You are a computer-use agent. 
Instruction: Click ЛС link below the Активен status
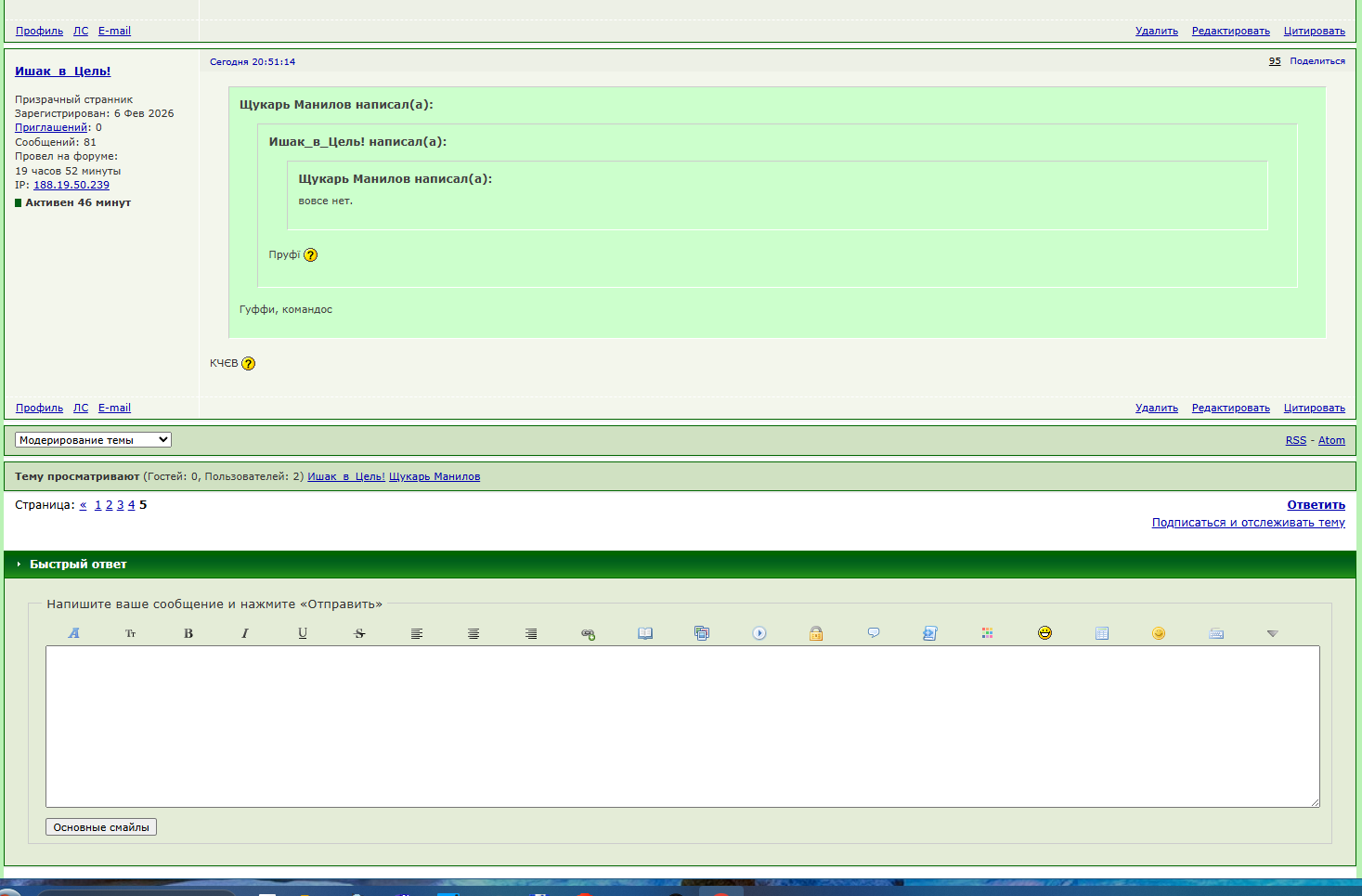pos(81,408)
